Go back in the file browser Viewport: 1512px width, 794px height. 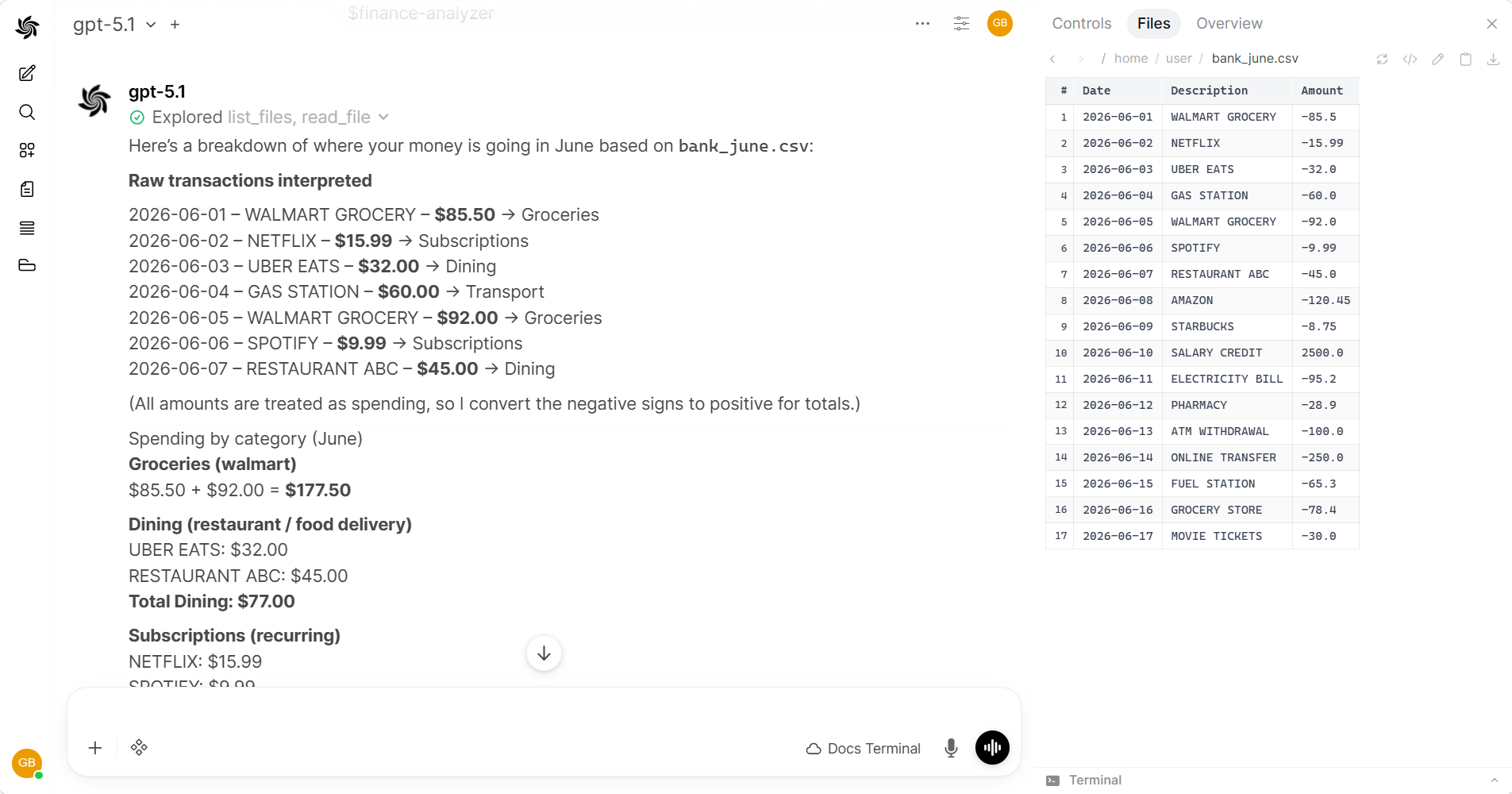click(1052, 59)
